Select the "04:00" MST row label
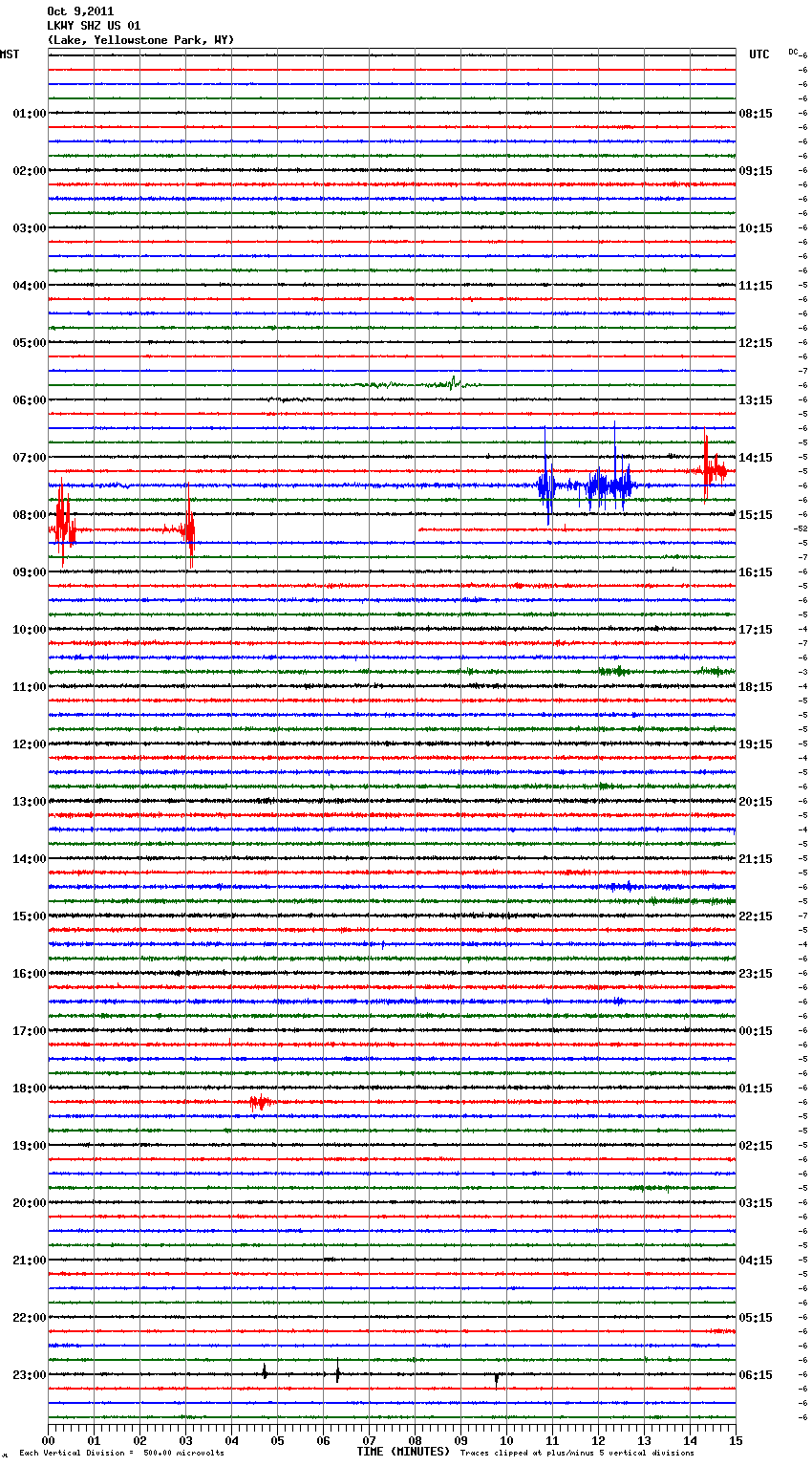The image size is (812, 1466). (30, 286)
